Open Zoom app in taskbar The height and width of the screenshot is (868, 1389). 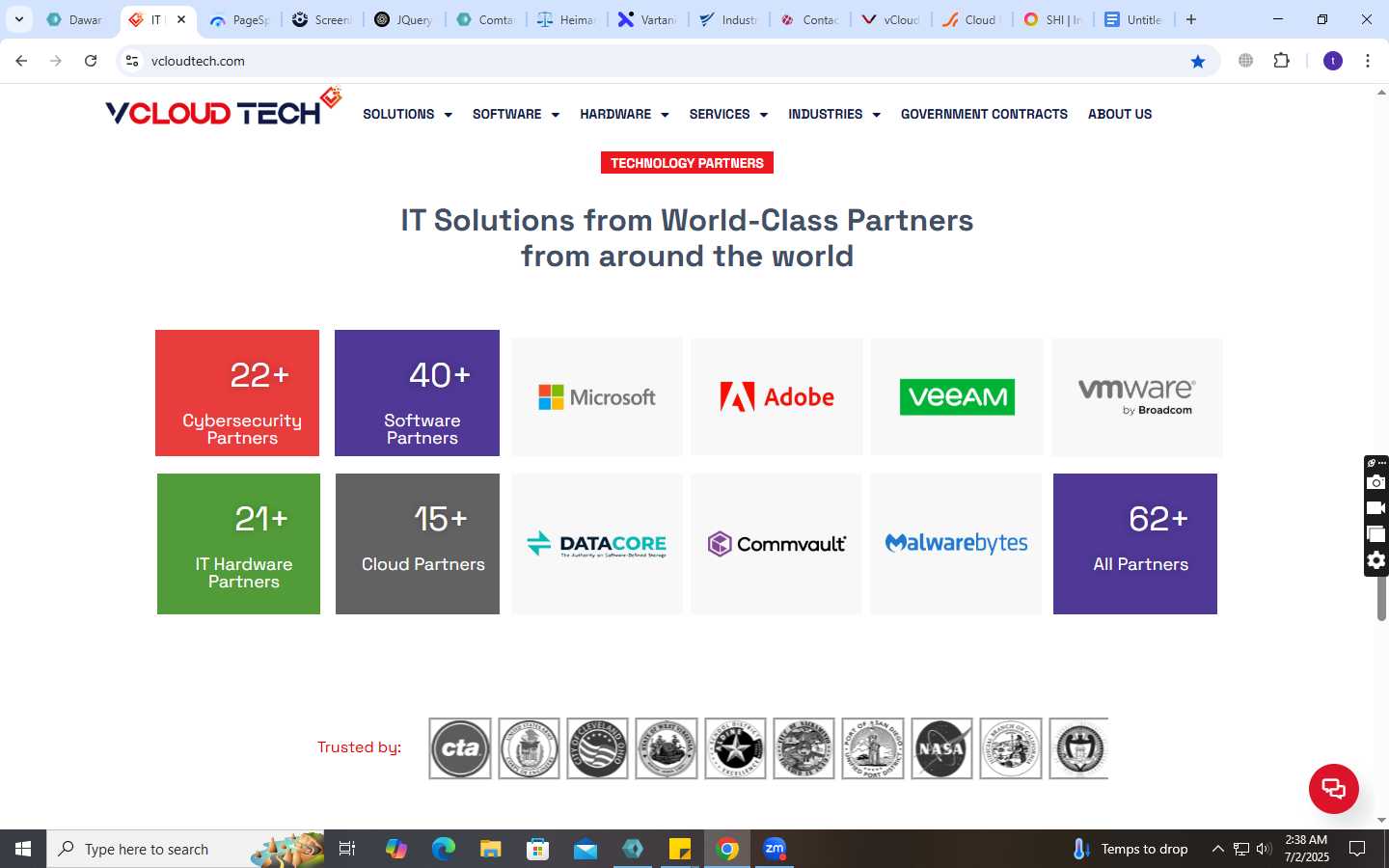[x=775, y=849]
